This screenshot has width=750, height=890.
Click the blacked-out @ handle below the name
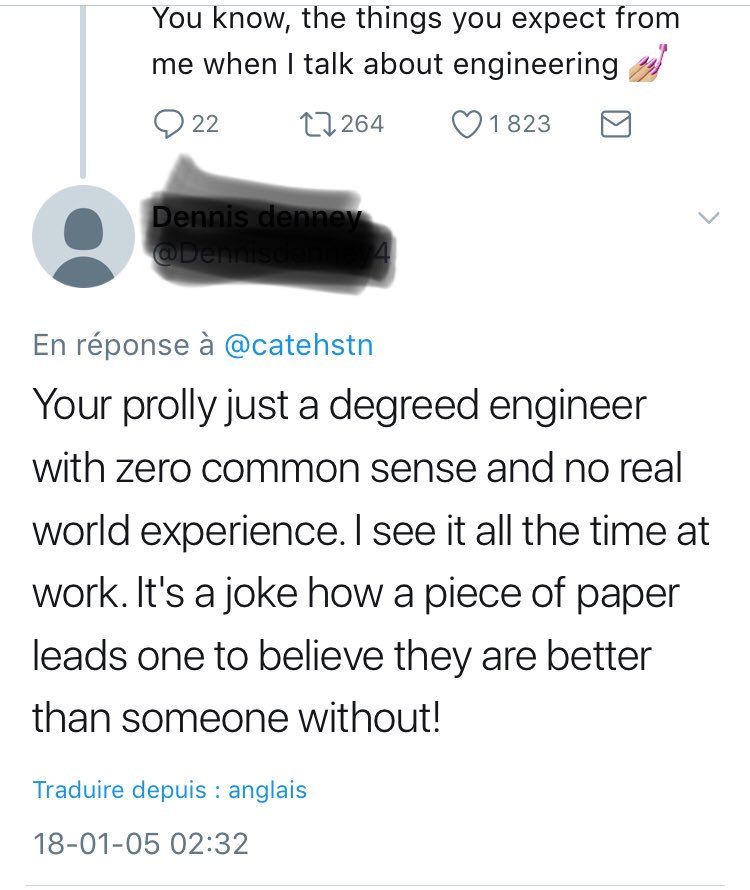[x=270, y=256]
